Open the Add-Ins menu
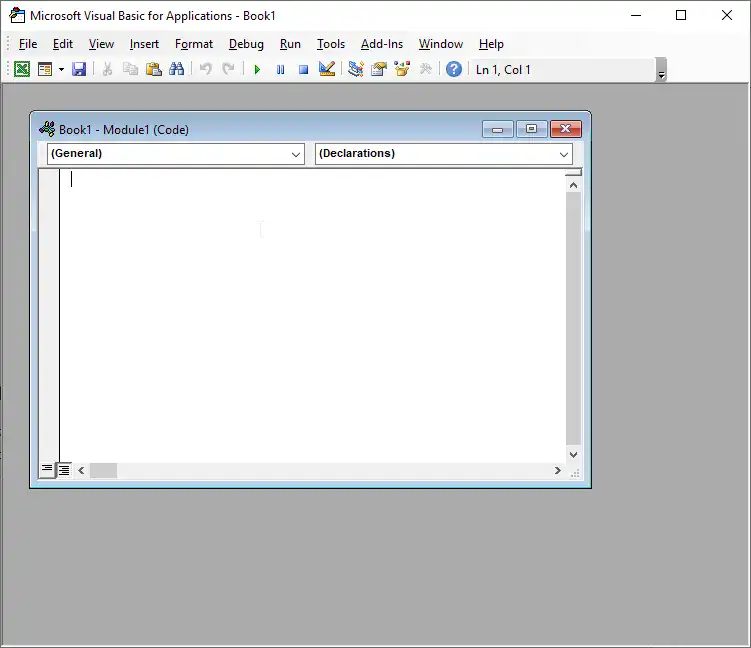The height and width of the screenshot is (648, 751). tap(382, 44)
